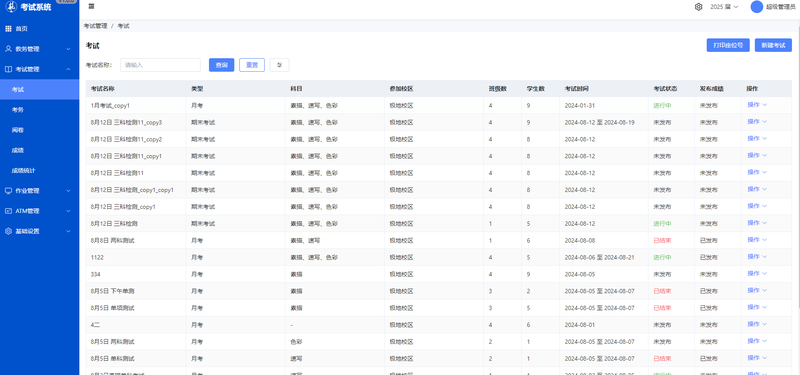Open 操作 dropdown for 8月12日 三科检测11_copy3
This screenshot has width=800, height=375.
click(x=757, y=121)
